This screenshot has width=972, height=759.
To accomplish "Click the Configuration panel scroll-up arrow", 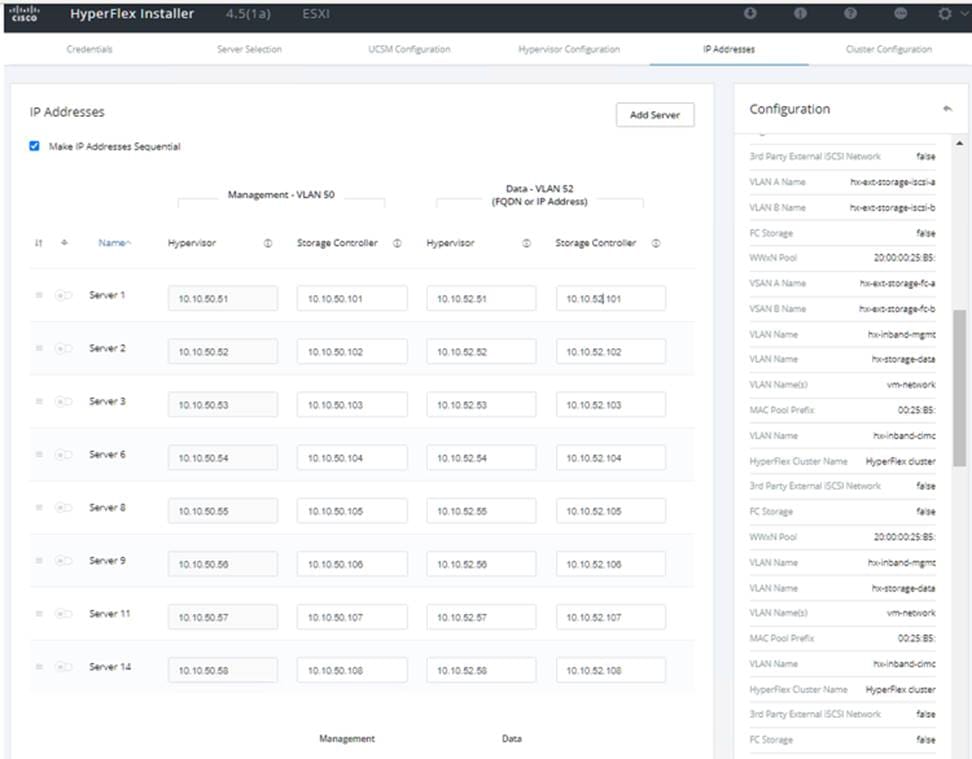I will pyautogui.click(x=960, y=143).
